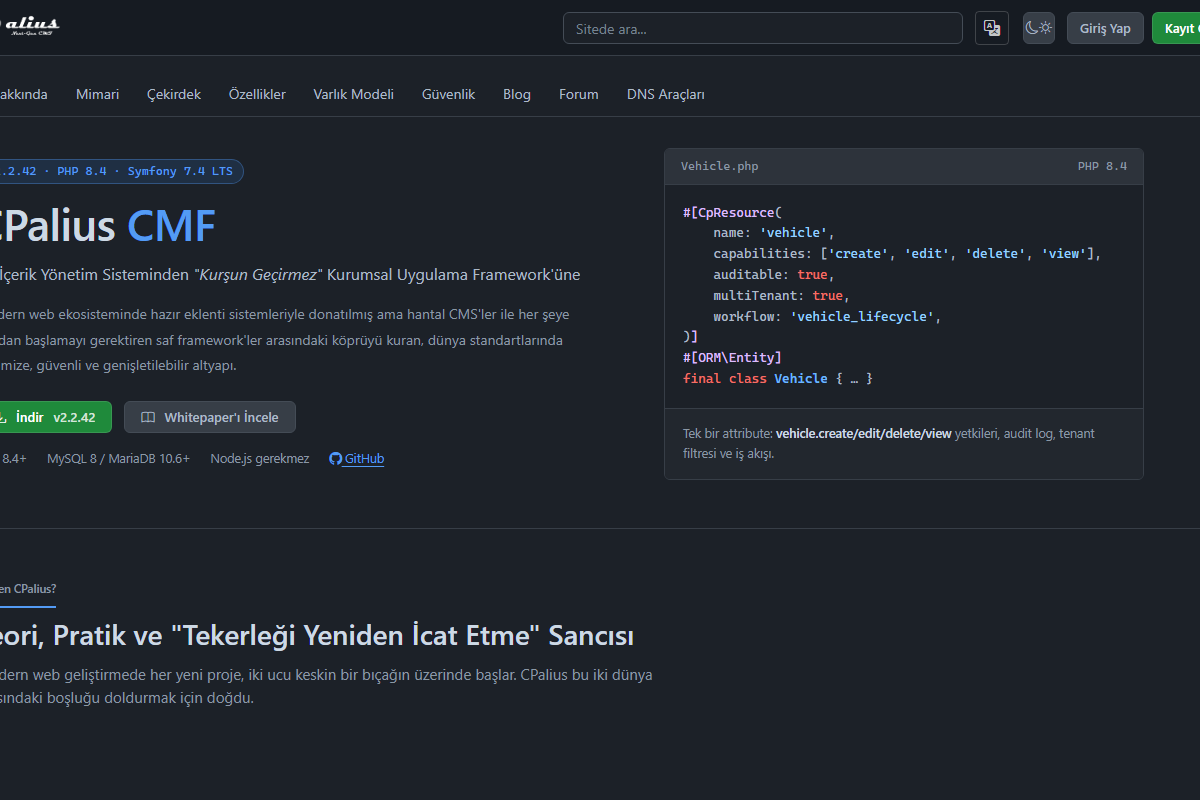Viewport: 1200px width, 800px height.
Task: Click the '#[ORM\Entity]' code line
Action: click(732, 357)
